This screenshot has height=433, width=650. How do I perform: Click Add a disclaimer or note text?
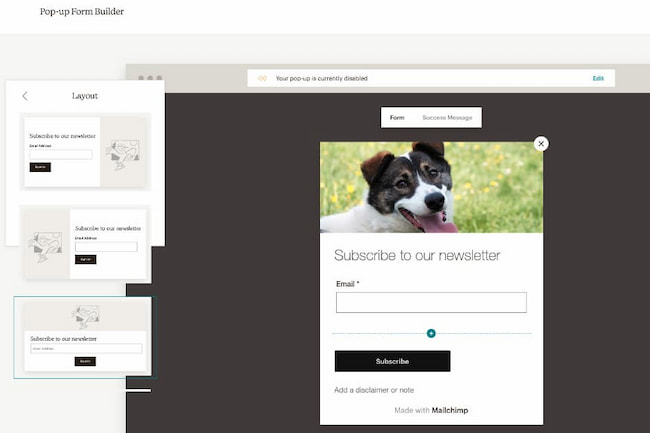tap(374, 390)
